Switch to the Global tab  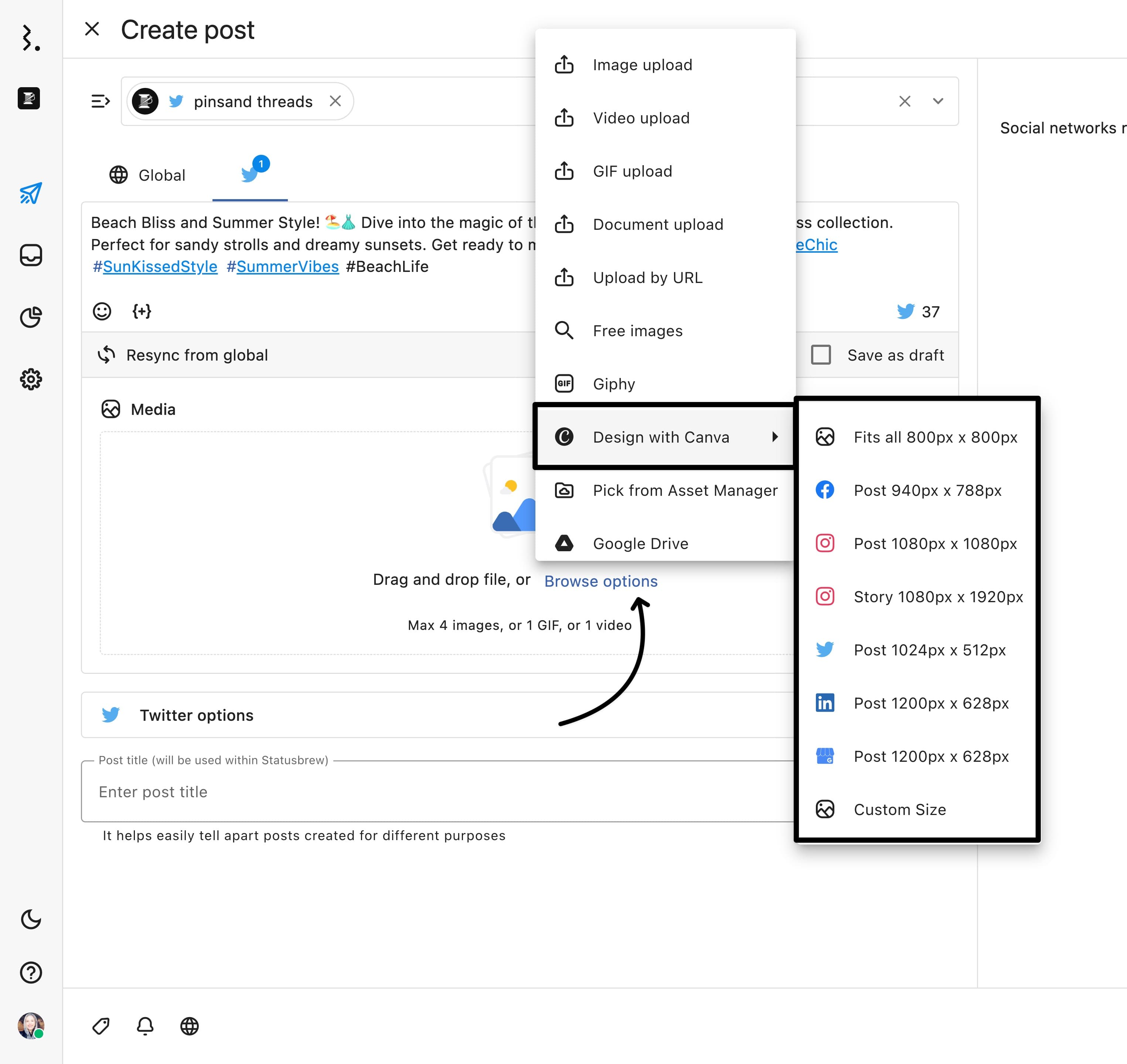pyautogui.click(x=147, y=175)
